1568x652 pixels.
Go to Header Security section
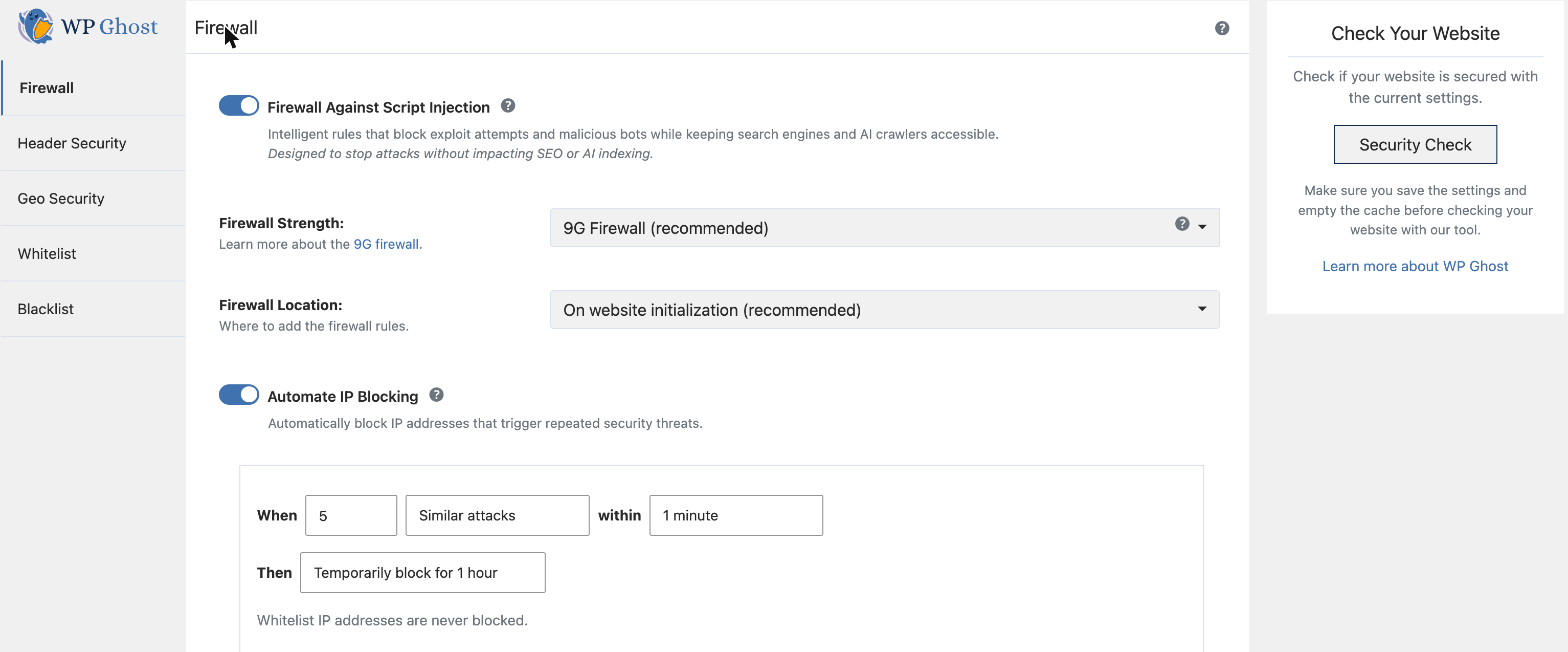coord(93,143)
